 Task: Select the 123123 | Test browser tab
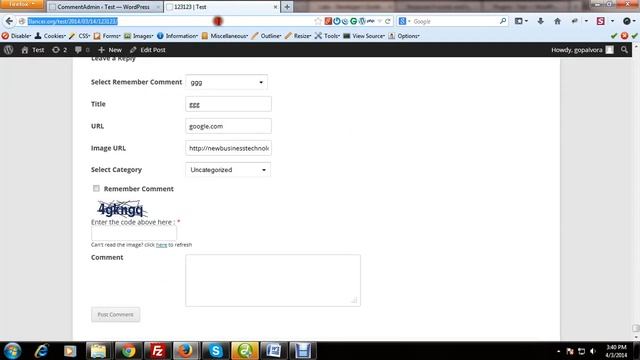222,7
